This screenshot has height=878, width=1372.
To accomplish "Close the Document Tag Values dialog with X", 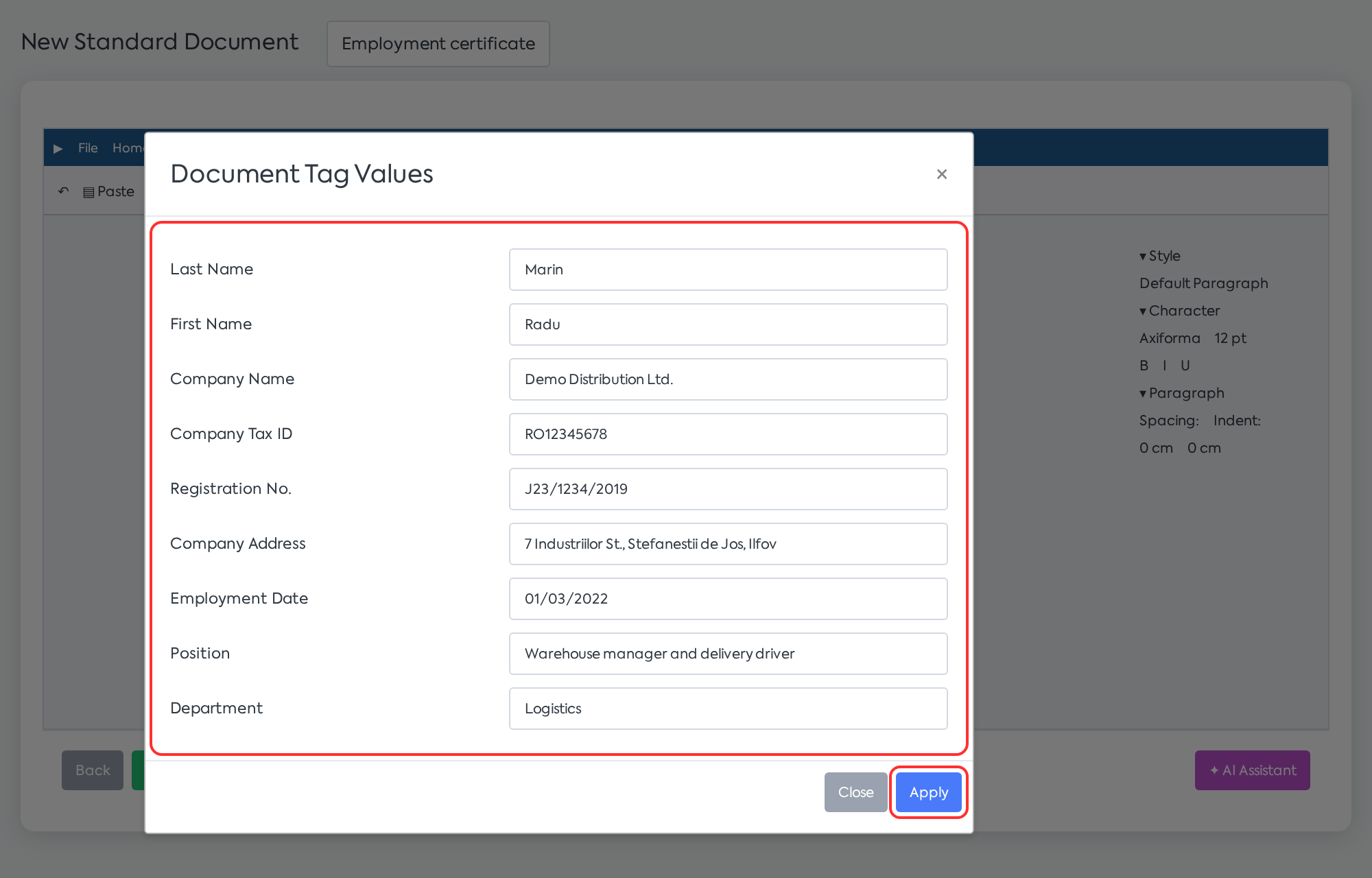I will click(942, 174).
